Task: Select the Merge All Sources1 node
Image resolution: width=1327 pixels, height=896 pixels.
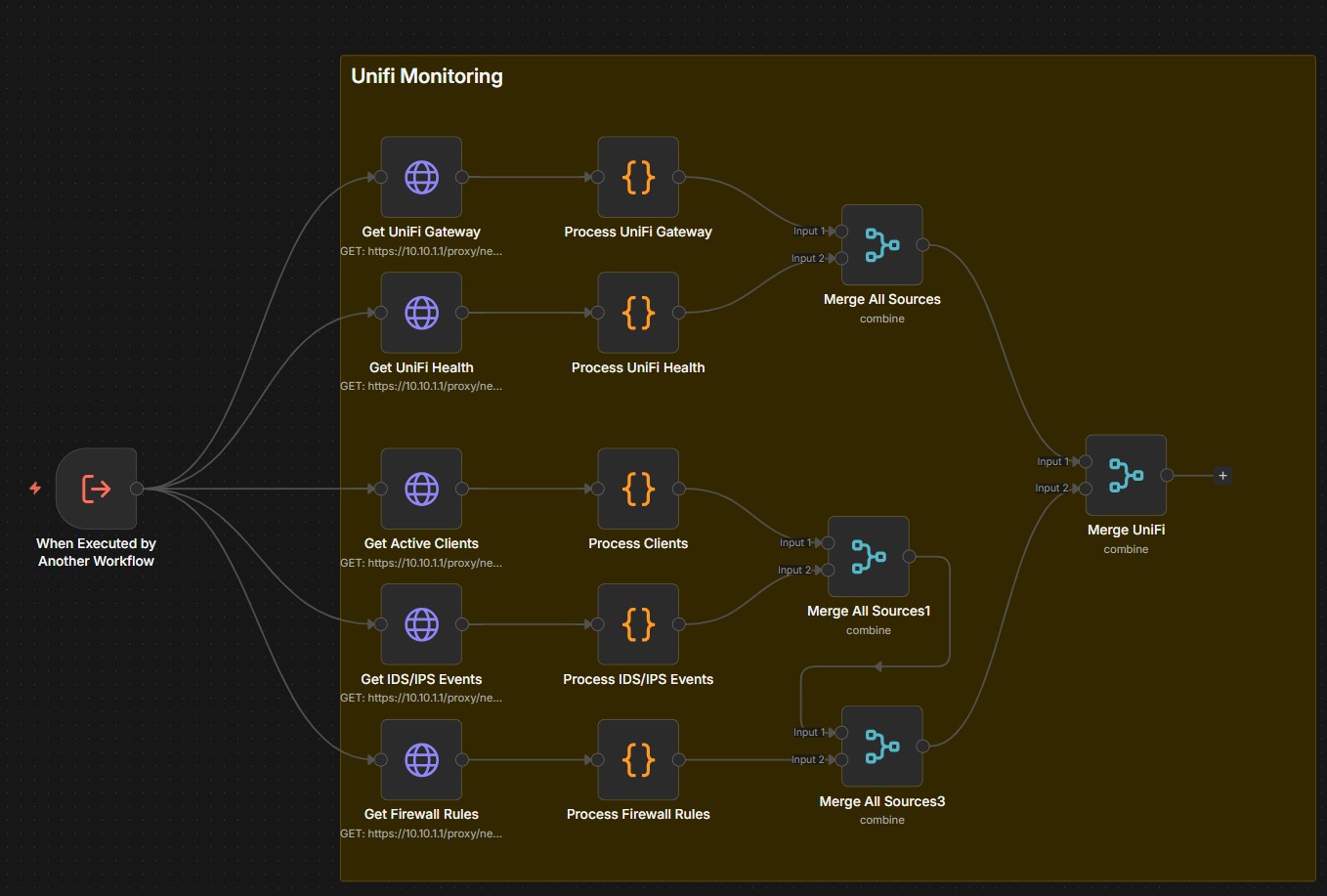Action: (868, 556)
